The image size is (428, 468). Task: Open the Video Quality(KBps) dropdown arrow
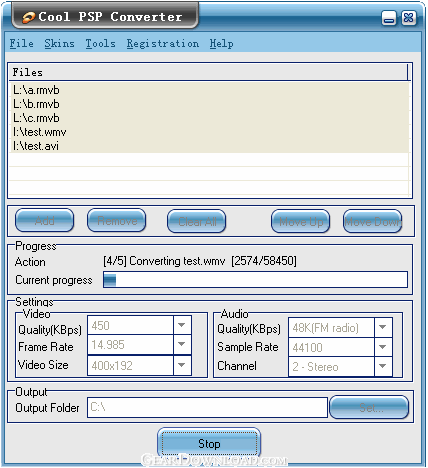[182, 325]
